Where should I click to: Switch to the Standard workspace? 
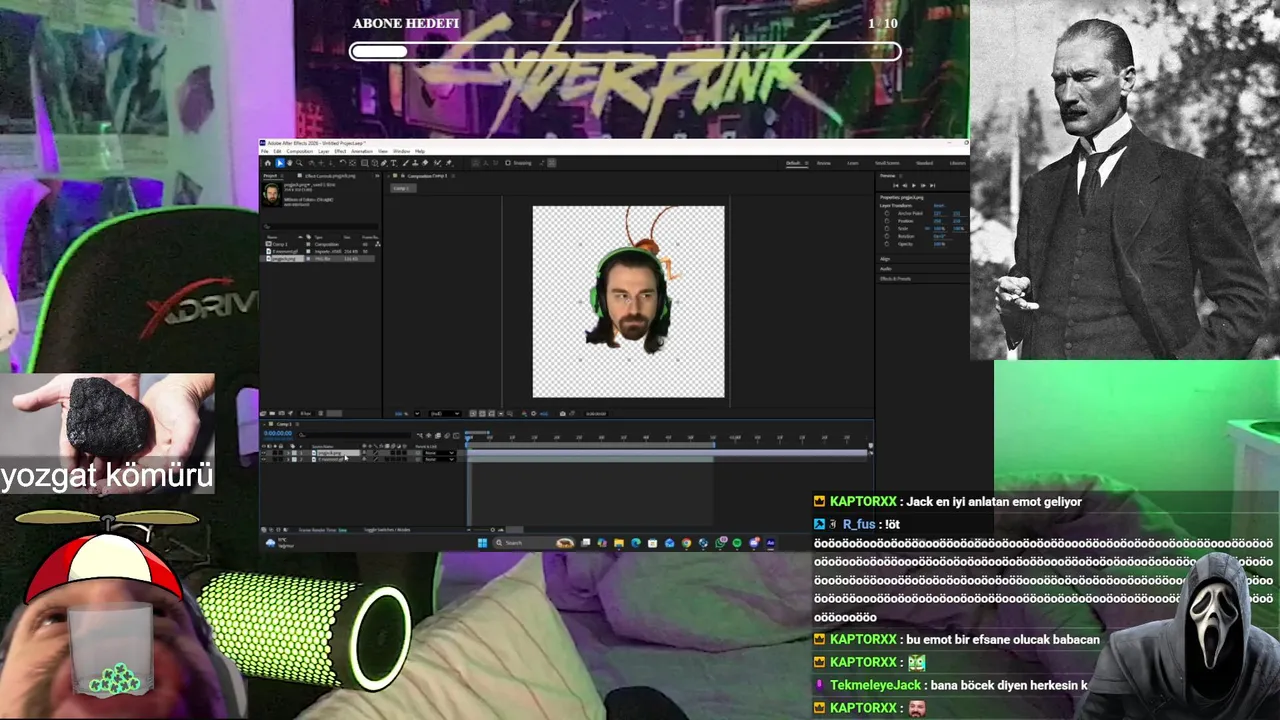point(924,163)
